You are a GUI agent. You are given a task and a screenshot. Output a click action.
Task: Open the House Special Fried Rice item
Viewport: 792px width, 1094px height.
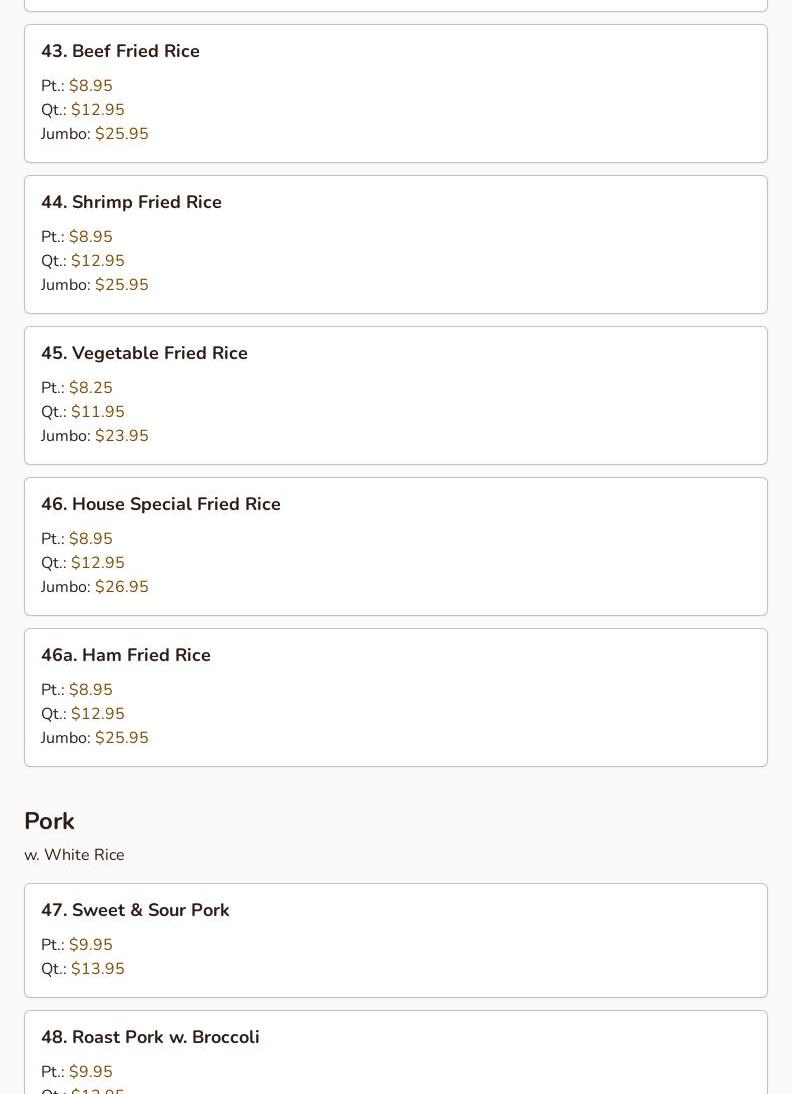(x=160, y=504)
